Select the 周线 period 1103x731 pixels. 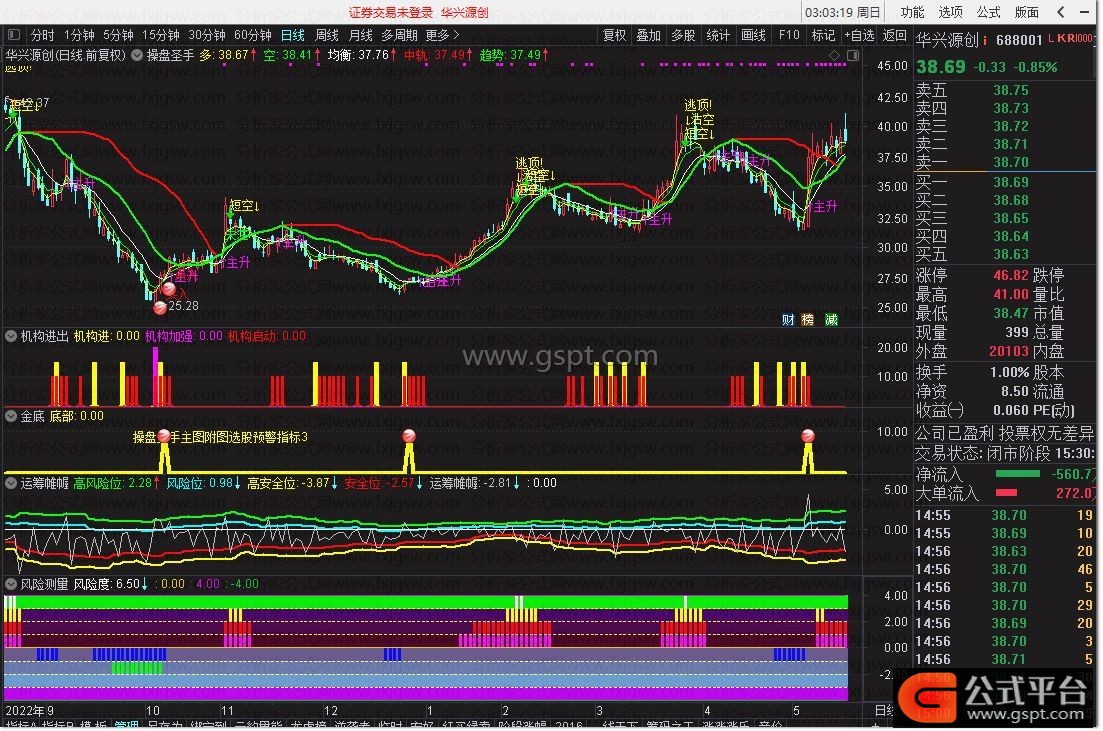[x=327, y=34]
